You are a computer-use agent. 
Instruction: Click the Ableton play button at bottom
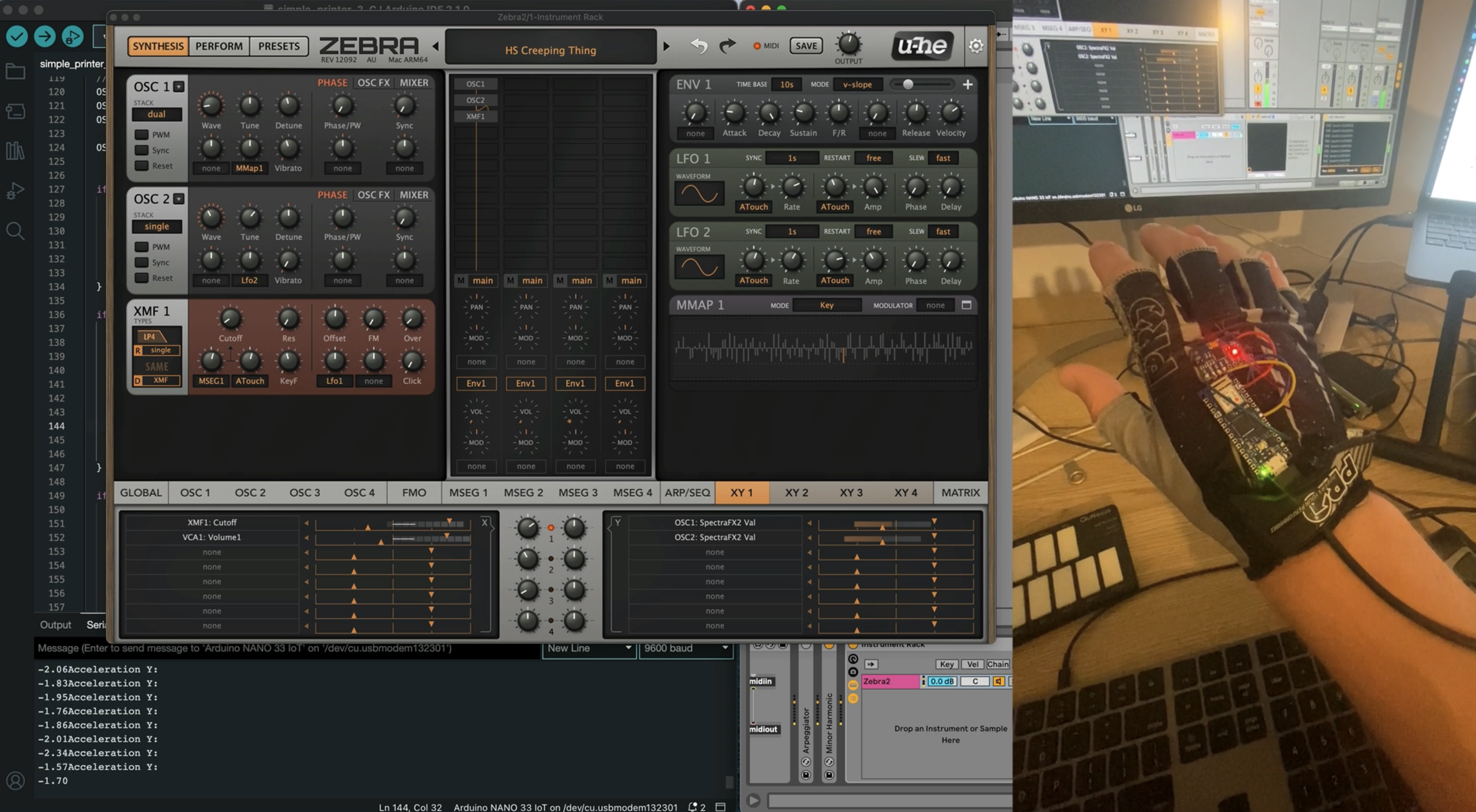[753, 800]
